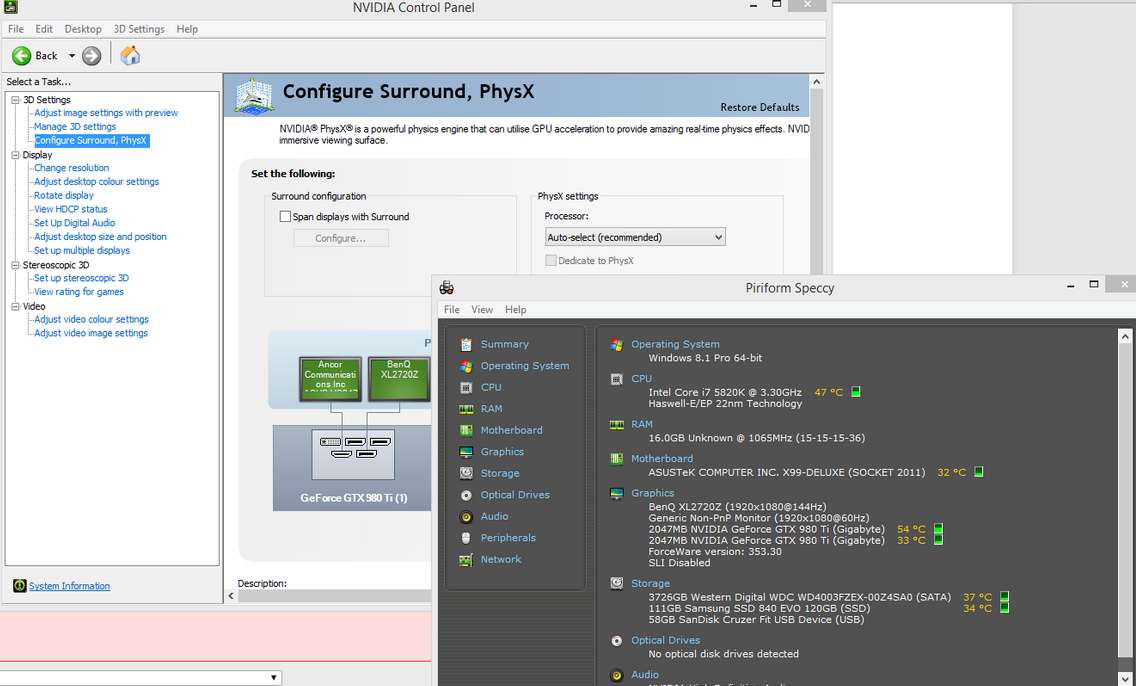Select CPU chip icon in Speccy sidebar

tap(467, 388)
